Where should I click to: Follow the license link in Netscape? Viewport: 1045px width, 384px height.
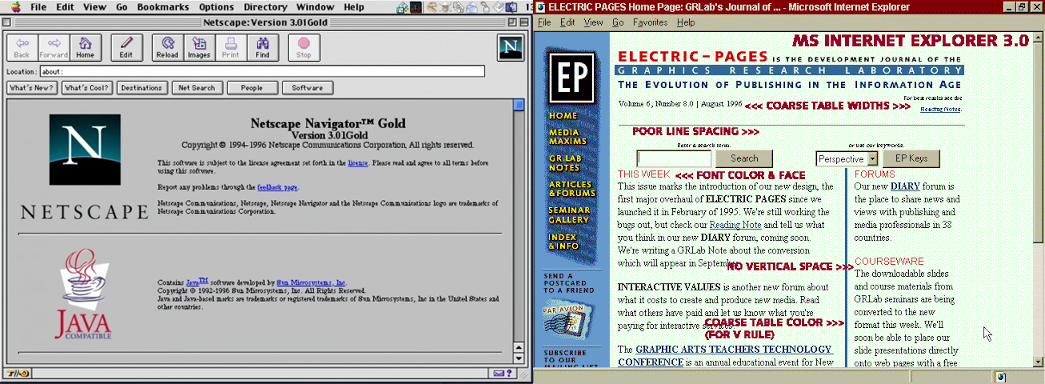[357, 163]
